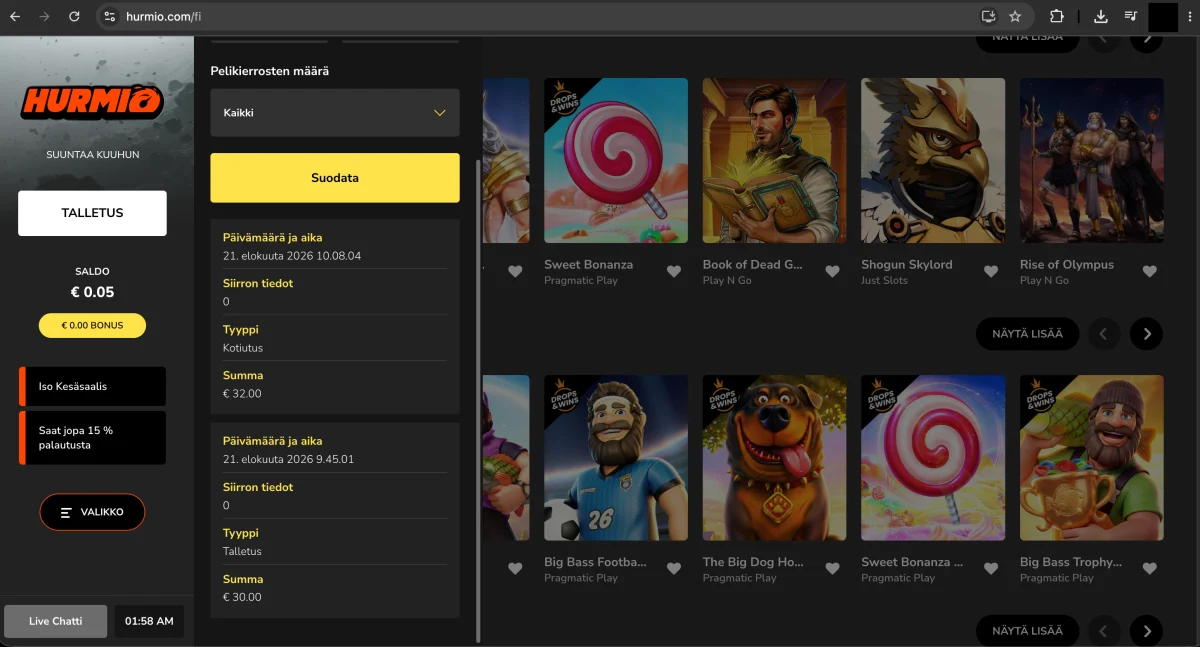Open Big Bass Football game thumbnail

pyautogui.click(x=616, y=458)
